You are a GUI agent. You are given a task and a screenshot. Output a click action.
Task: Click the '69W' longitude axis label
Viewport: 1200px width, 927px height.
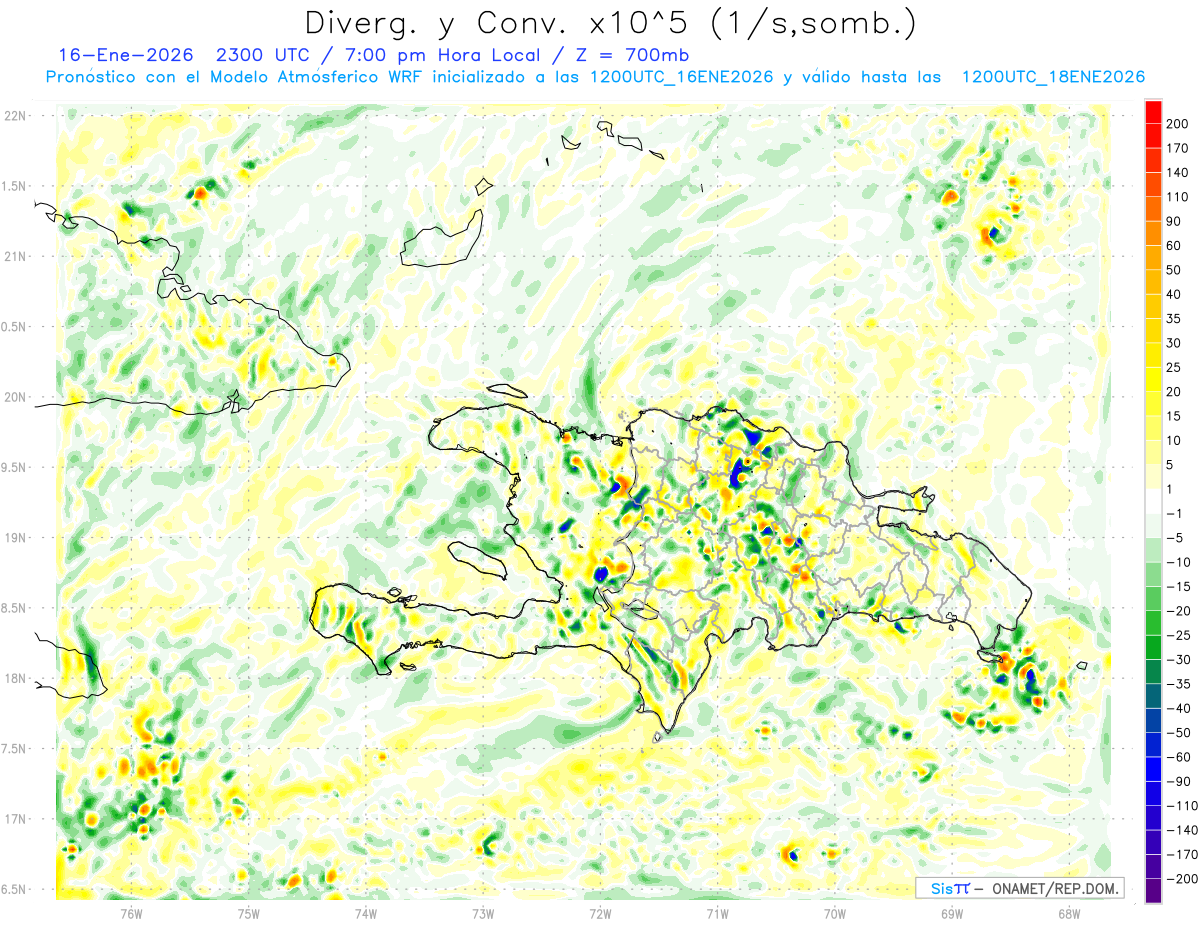[952, 913]
